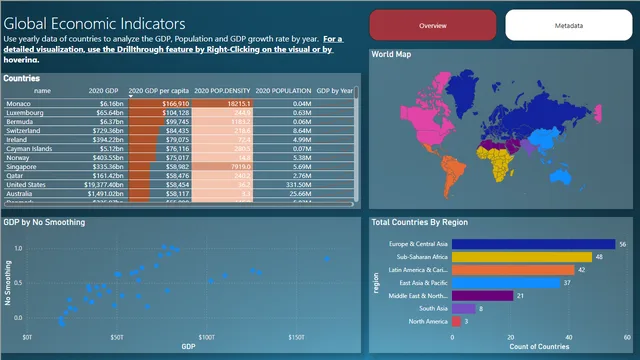
Task: Click the Count of Countries axis title
Action: click(x=539, y=347)
